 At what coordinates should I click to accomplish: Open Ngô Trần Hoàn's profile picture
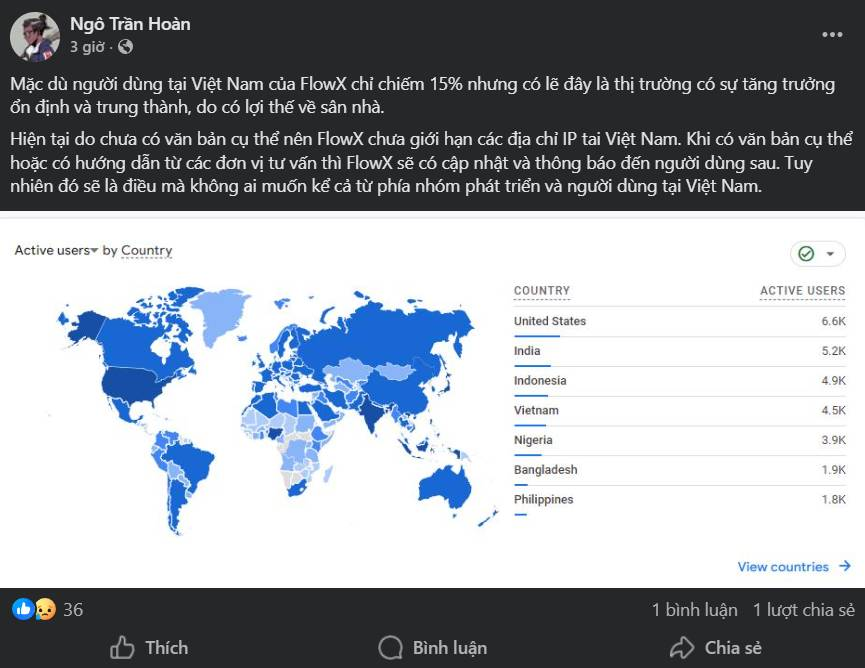tap(35, 36)
